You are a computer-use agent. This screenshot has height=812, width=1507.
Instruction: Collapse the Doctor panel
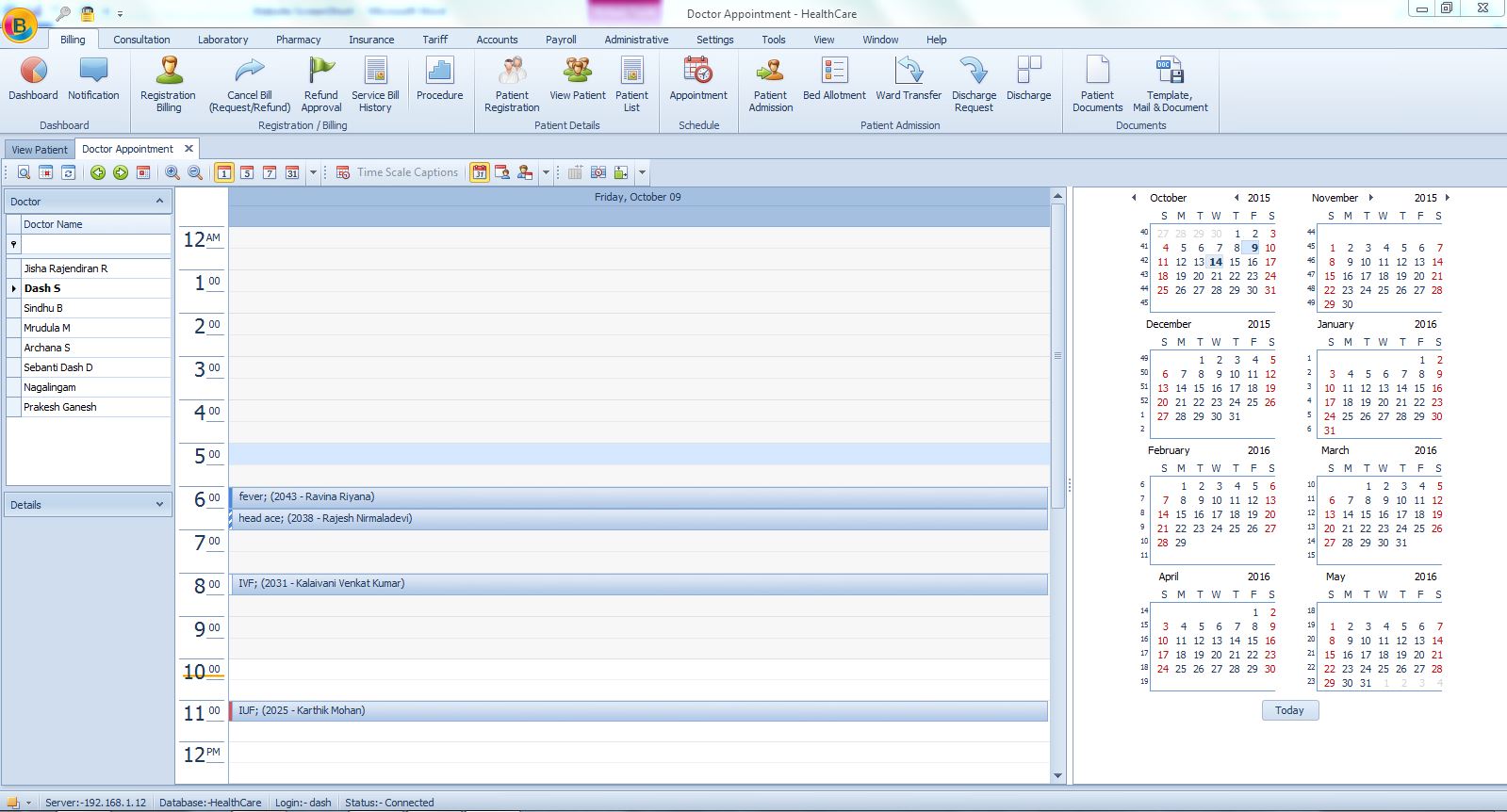pos(159,201)
